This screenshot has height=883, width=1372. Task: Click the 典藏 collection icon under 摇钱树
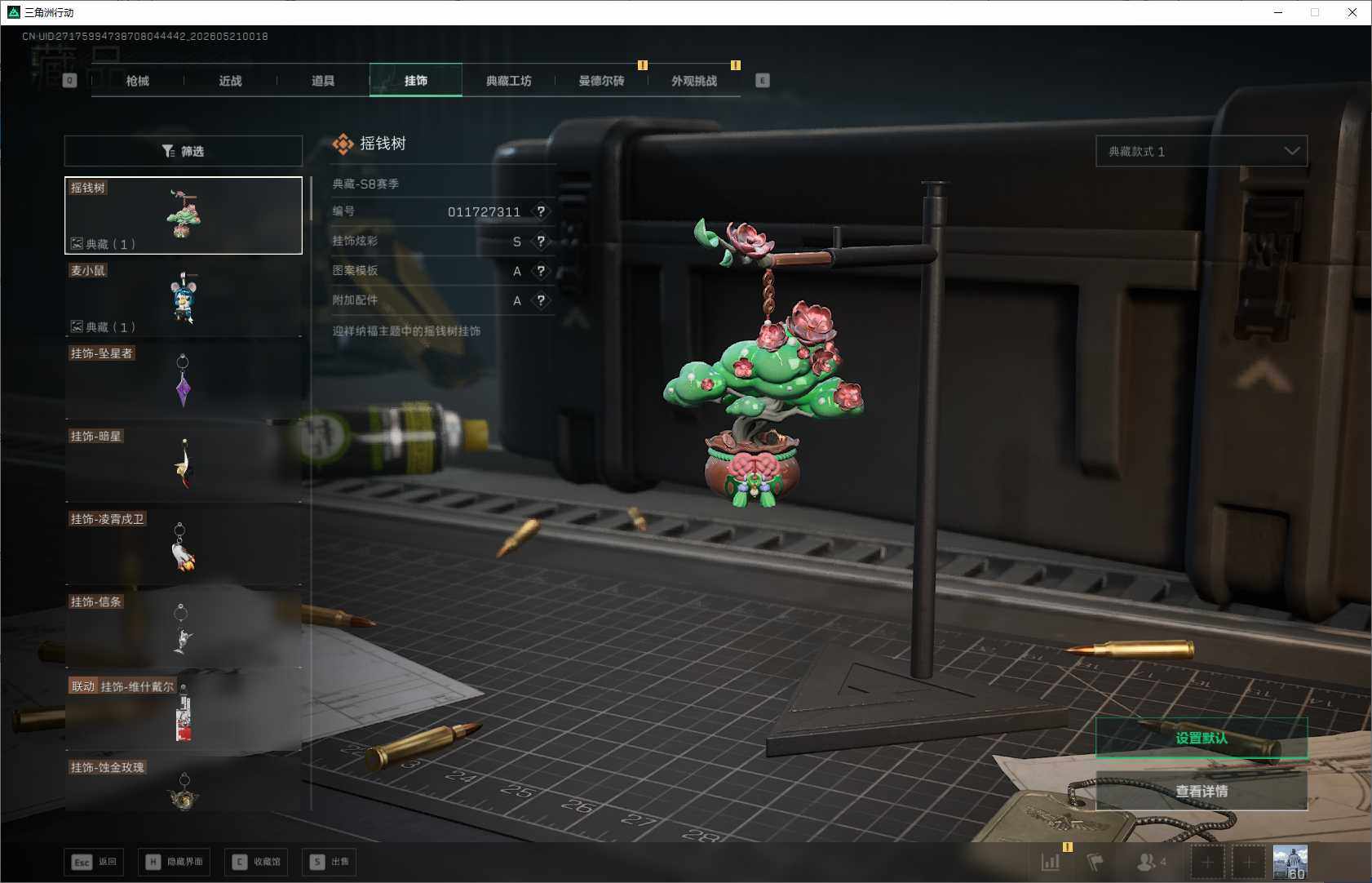tap(77, 243)
